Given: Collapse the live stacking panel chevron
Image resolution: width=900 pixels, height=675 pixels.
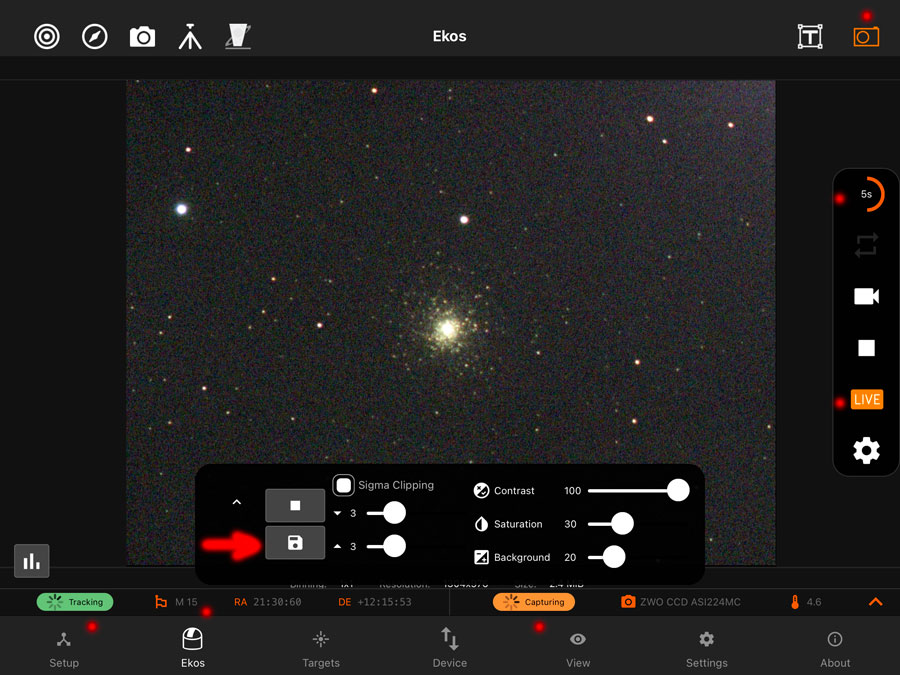Looking at the screenshot, I should click(237, 502).
